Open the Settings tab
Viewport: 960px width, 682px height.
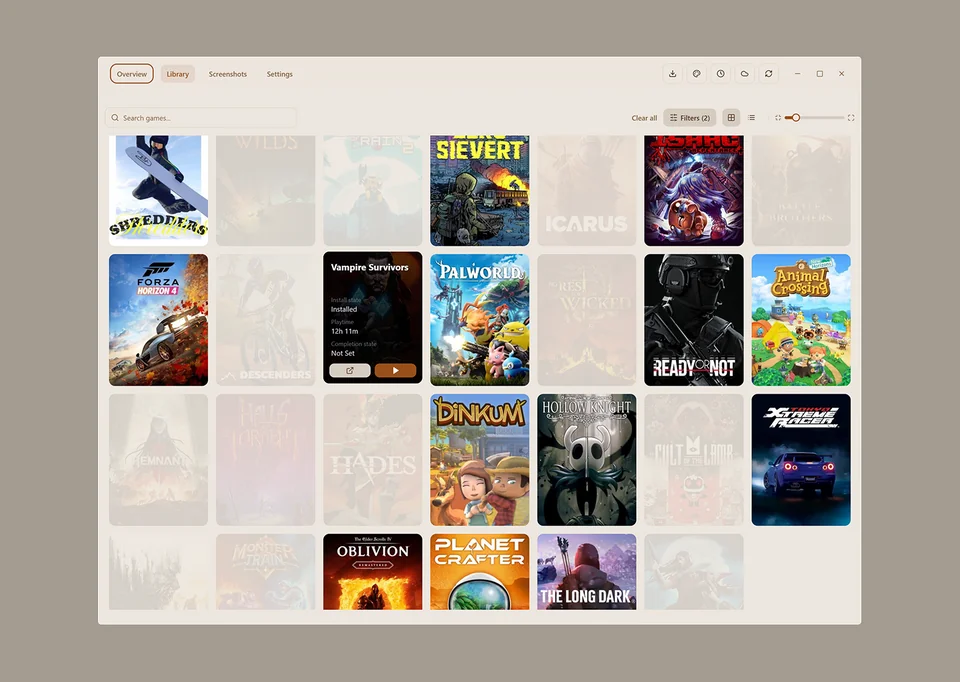pyautogui.click(x=279, y=74)
